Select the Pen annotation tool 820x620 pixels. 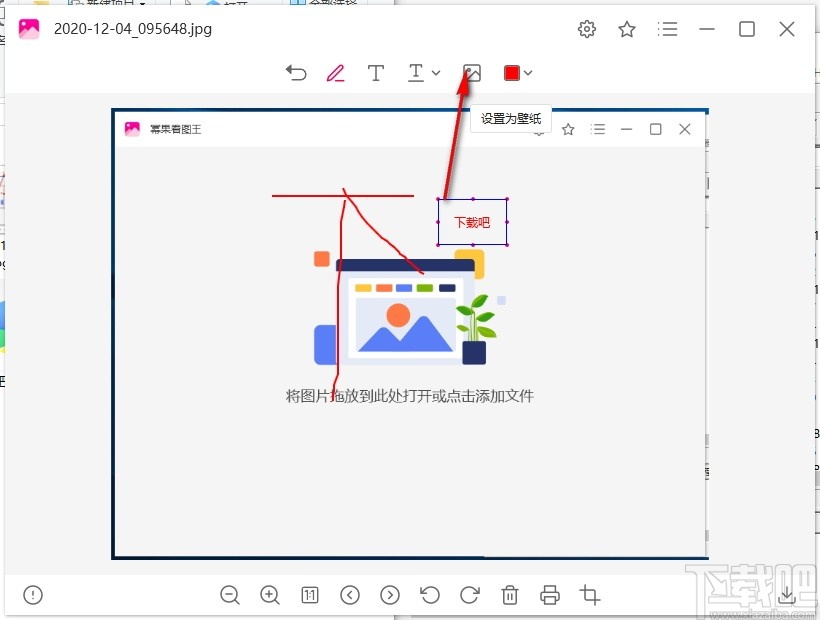[335, 72]
